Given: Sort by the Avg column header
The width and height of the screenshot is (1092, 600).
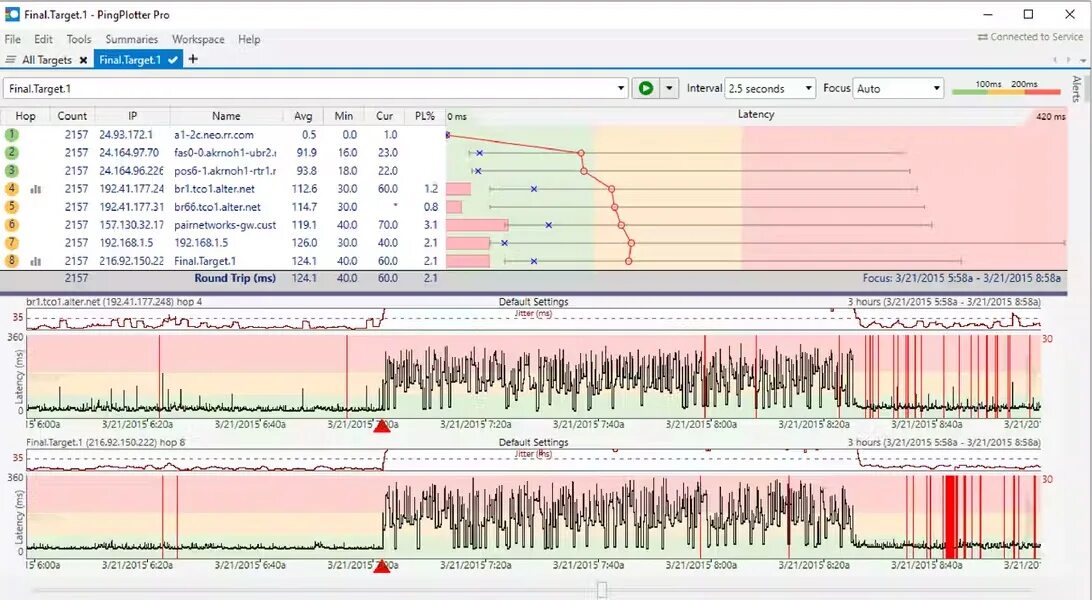Looking at the screenshot, I should tap(303, 116).
